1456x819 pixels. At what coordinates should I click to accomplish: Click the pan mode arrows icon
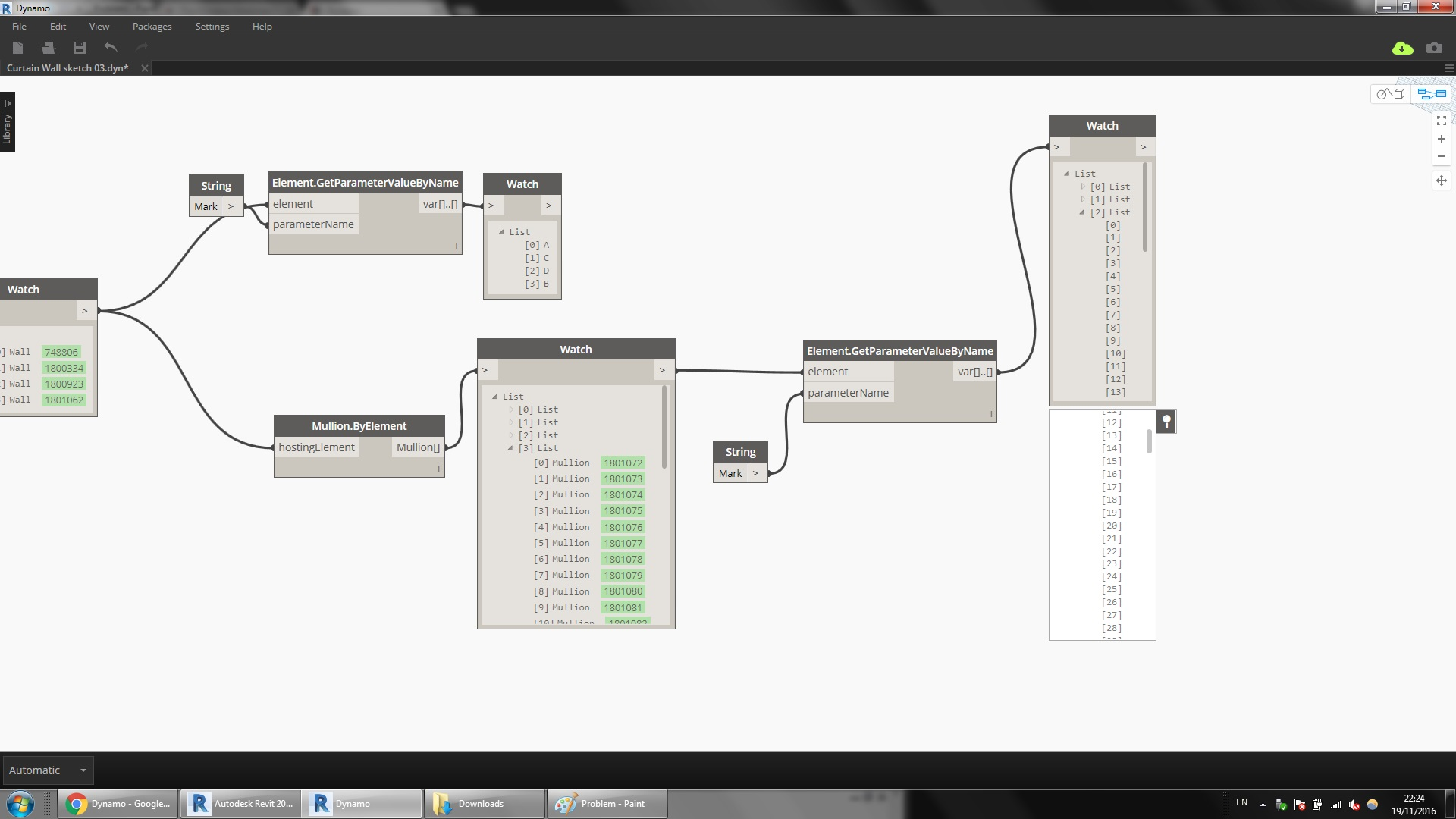pyautogui.click(x=1441, y=180)
